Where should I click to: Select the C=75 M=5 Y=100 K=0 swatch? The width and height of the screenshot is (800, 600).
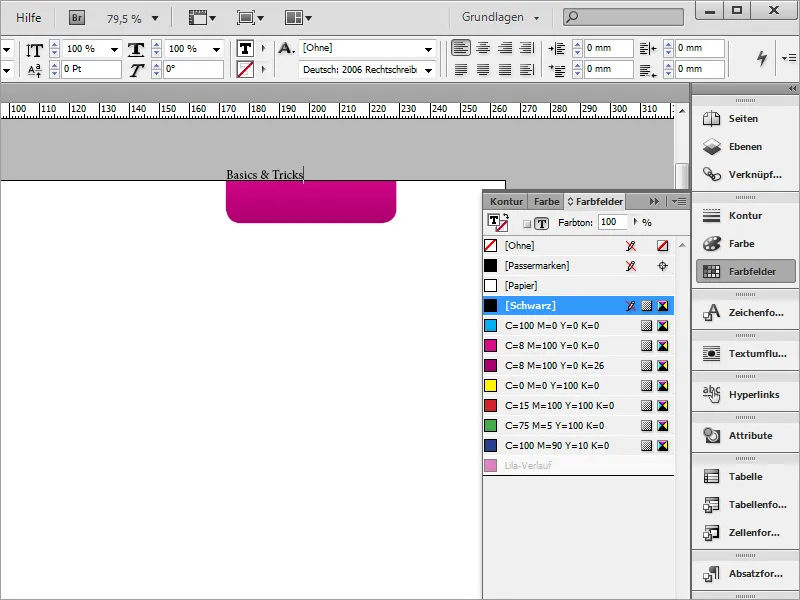(579, 426)
